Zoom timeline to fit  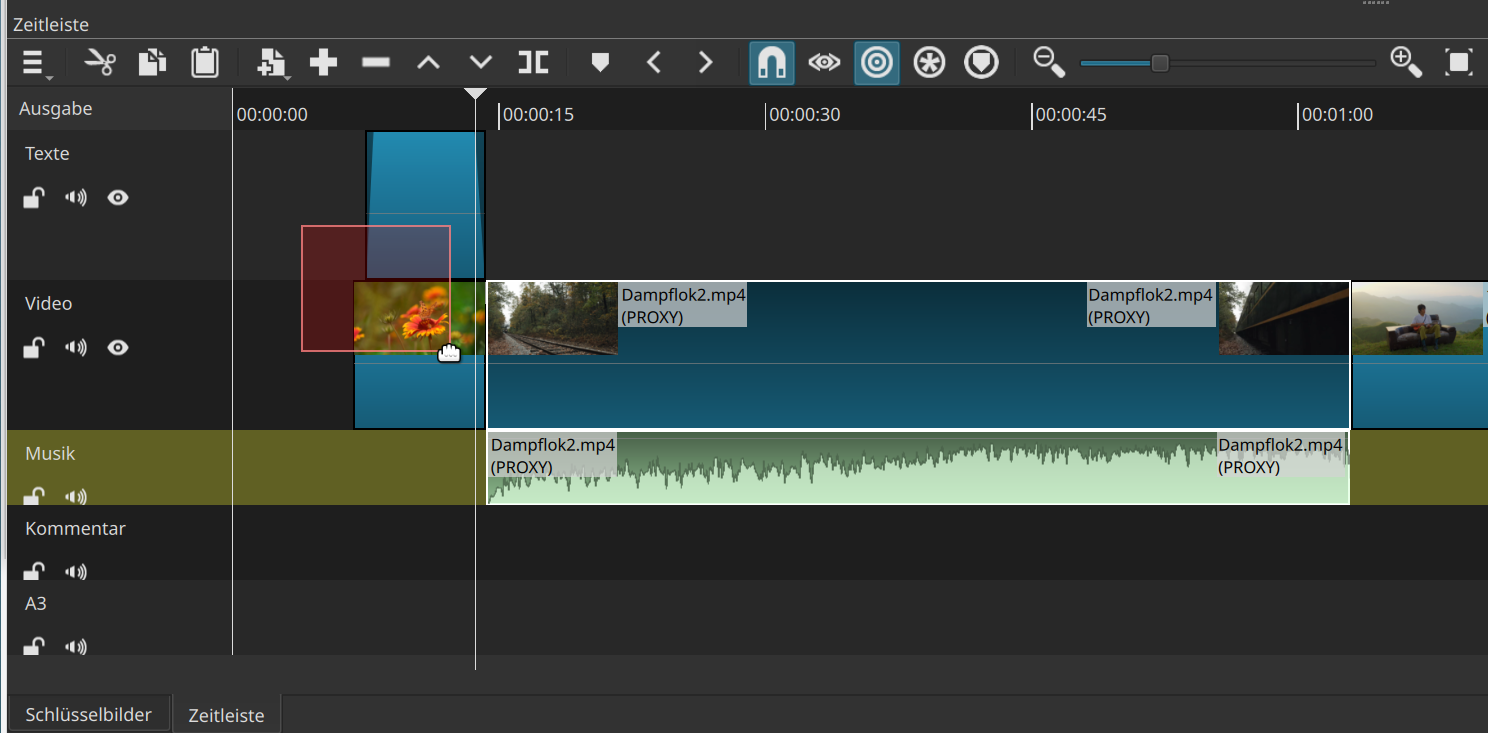(x=1459, y=63)
